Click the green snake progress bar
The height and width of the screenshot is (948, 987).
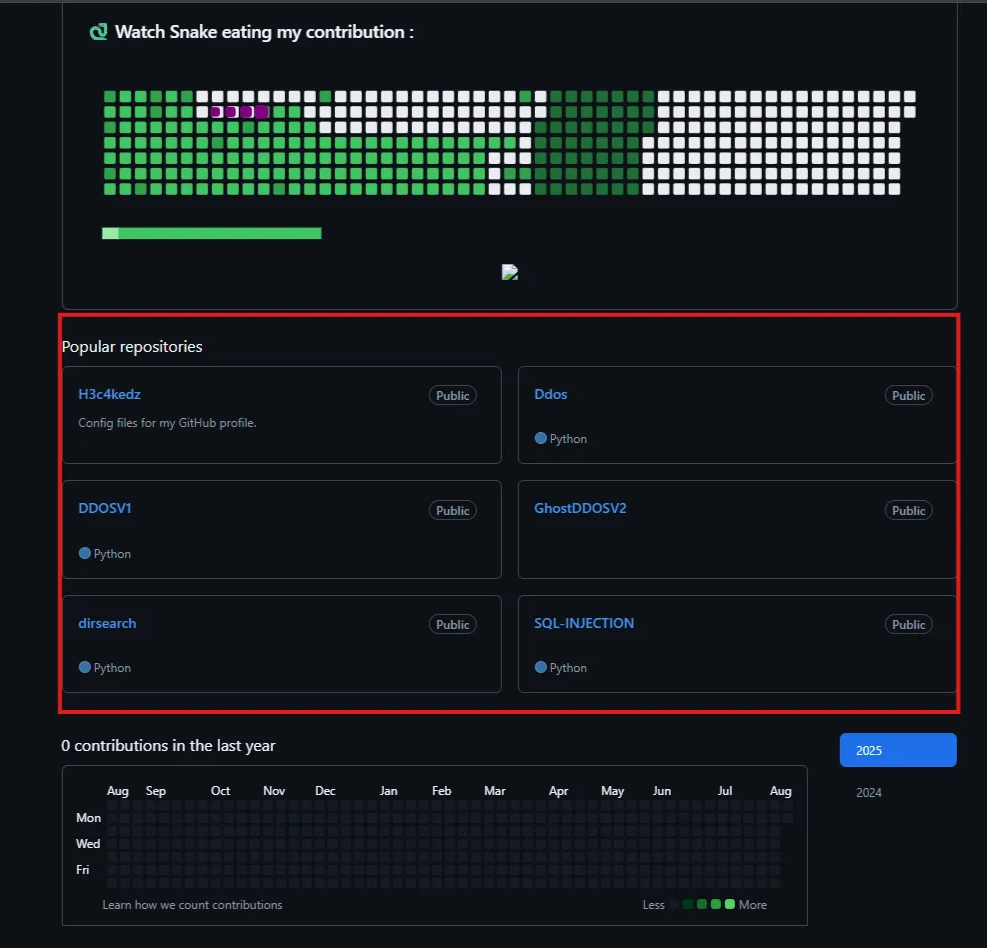(212, 233)
